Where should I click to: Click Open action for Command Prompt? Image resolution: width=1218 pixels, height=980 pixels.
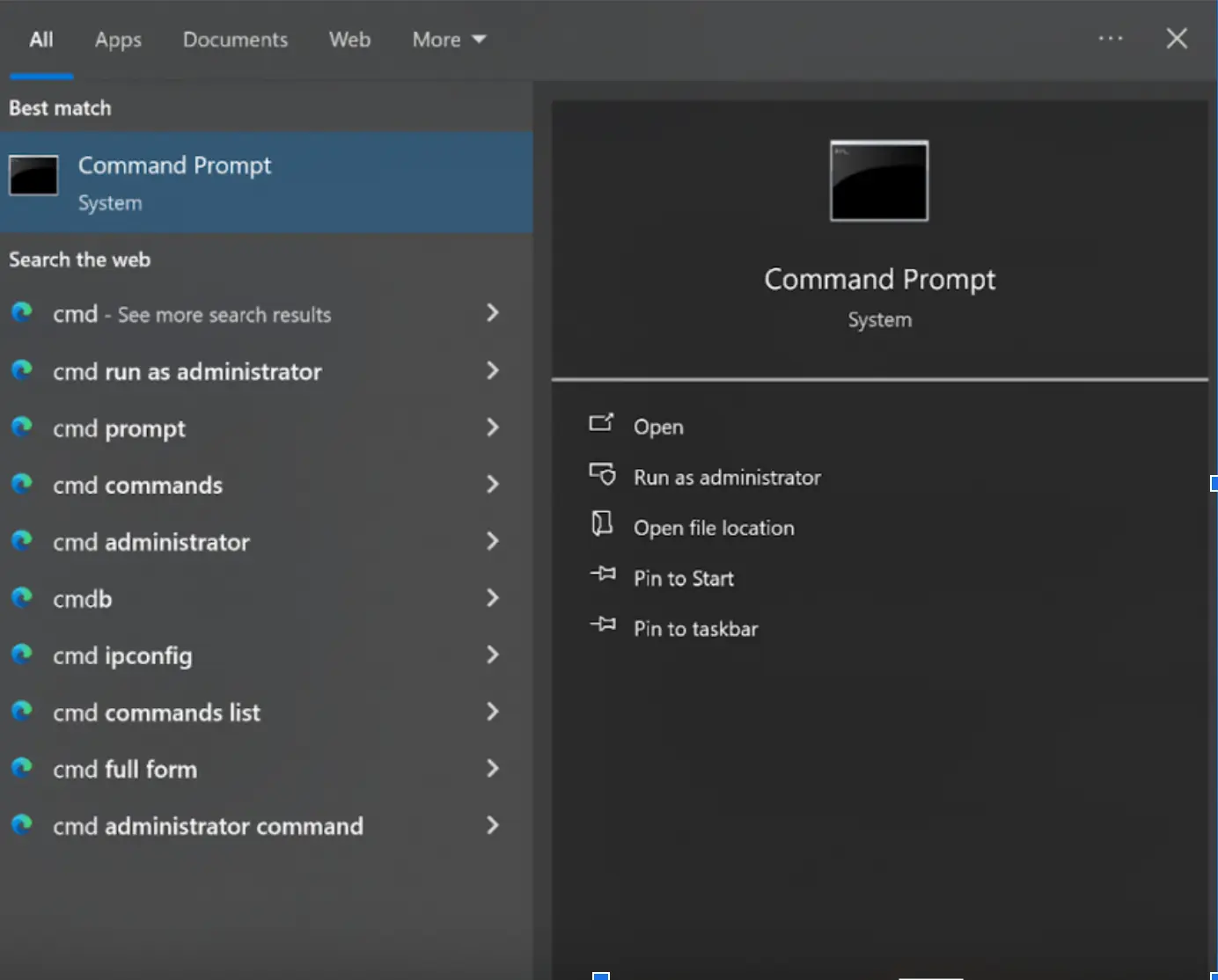pos(658,428)
